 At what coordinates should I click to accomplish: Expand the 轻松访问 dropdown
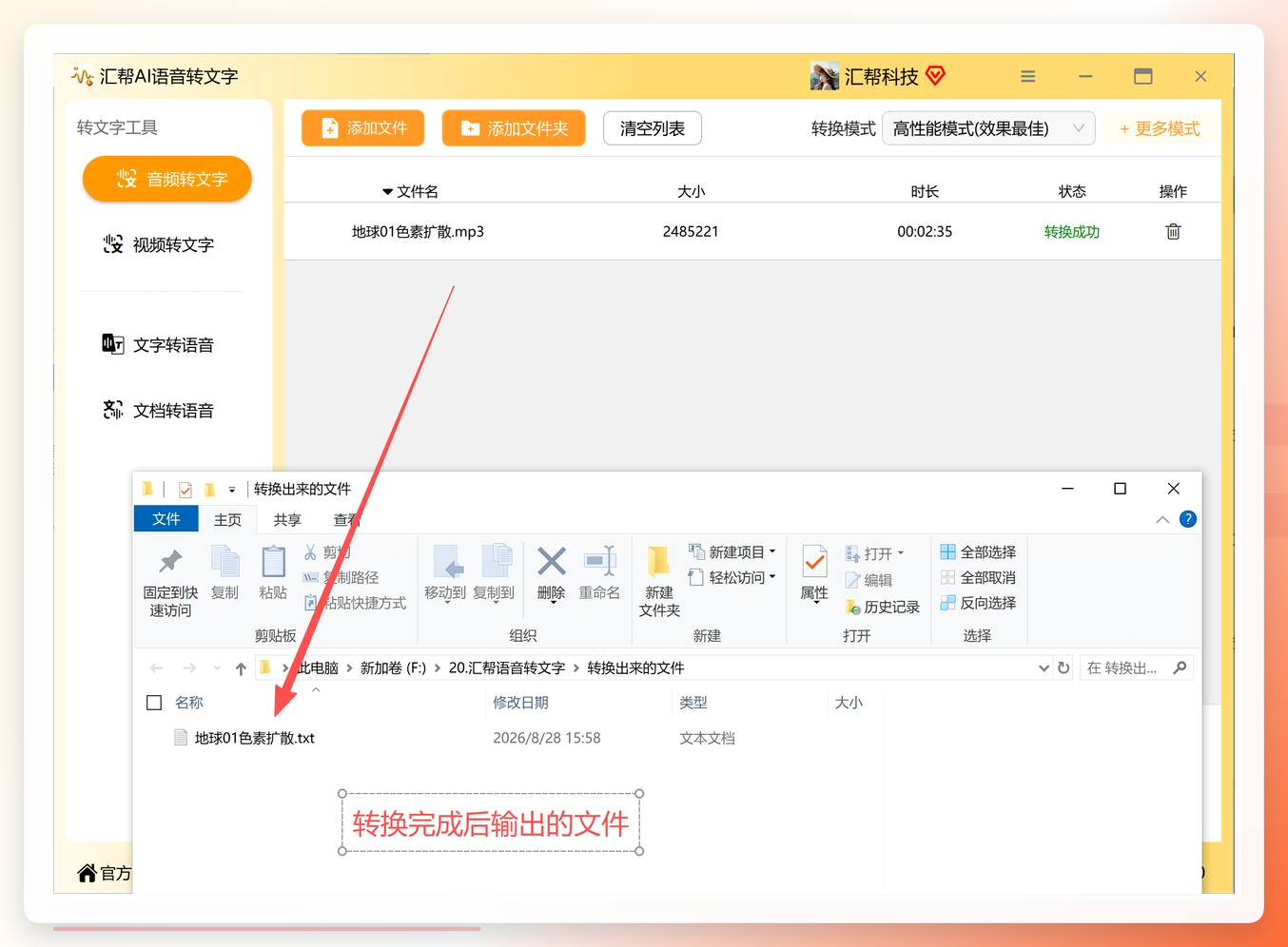coord(732,577)
